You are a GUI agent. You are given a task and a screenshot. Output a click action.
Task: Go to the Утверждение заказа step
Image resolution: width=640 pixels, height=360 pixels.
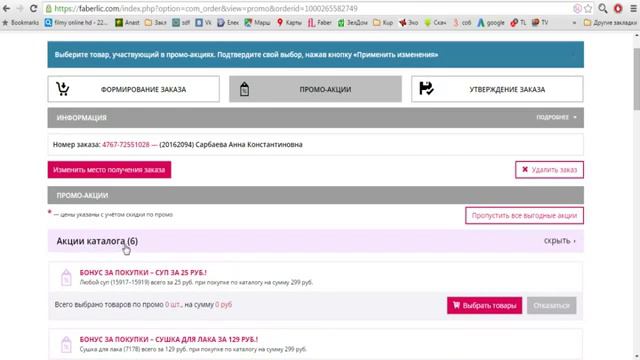(x=497, y=89)
